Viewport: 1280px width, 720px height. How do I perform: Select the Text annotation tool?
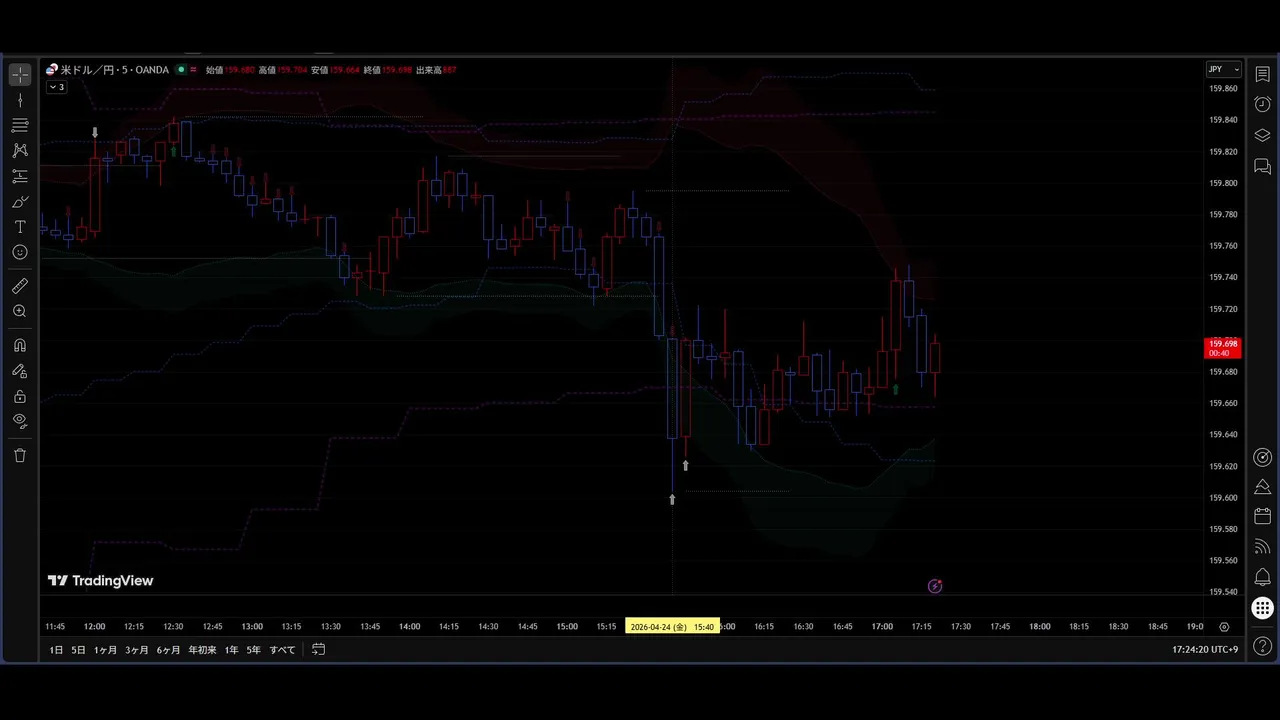pyautogui.click(x=20, y=227)
